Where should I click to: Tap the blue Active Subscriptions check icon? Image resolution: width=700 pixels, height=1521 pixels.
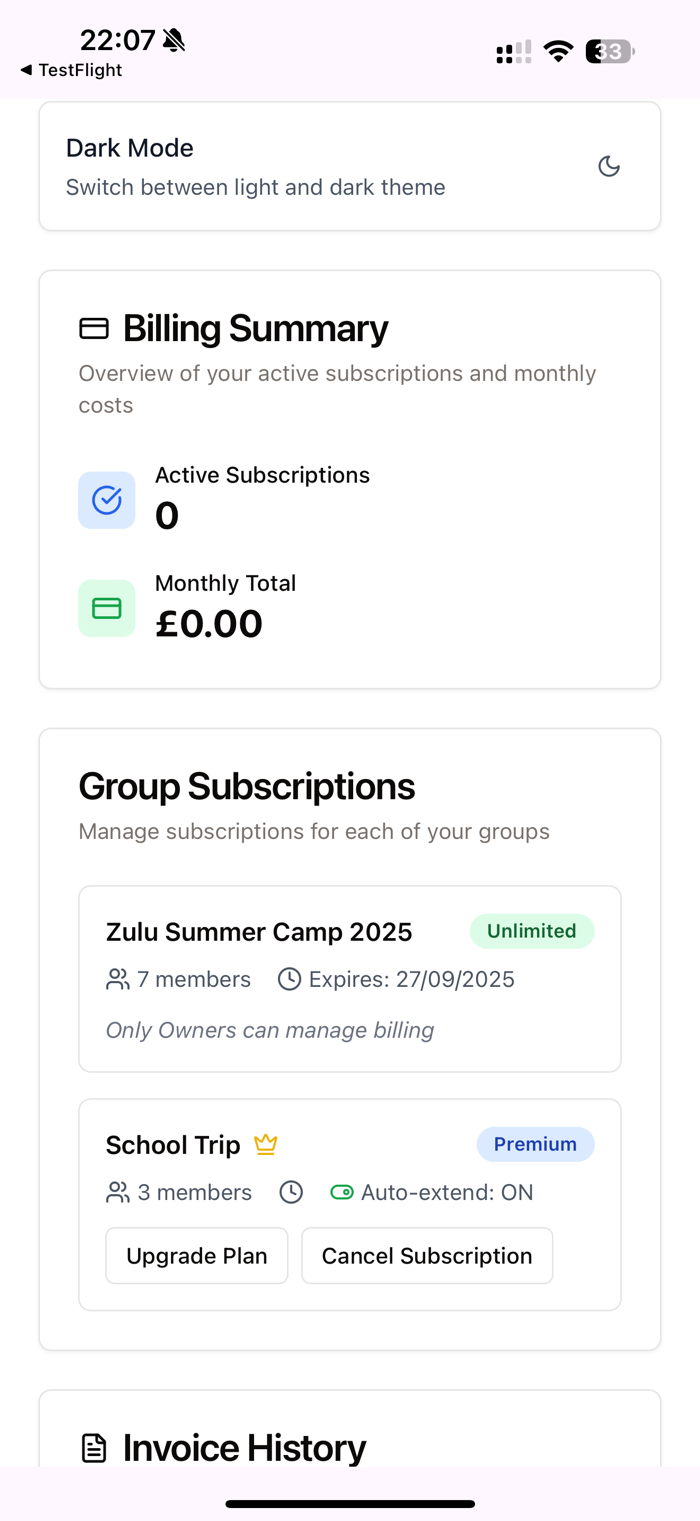107,500
